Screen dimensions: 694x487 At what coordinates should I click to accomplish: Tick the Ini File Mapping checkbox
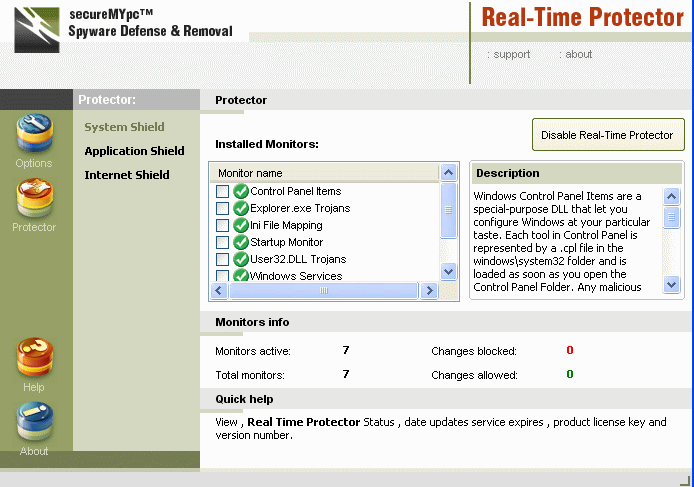pos(222,225)
